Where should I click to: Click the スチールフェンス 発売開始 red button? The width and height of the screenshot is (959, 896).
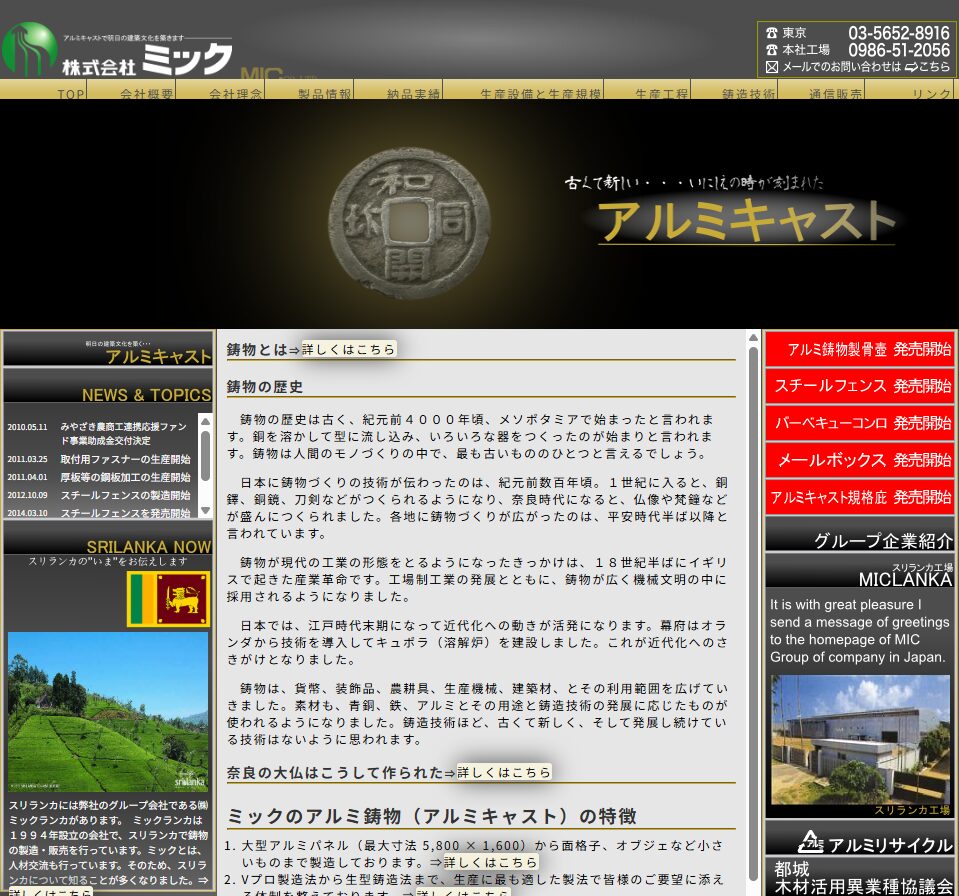click(x=859, y=386)
